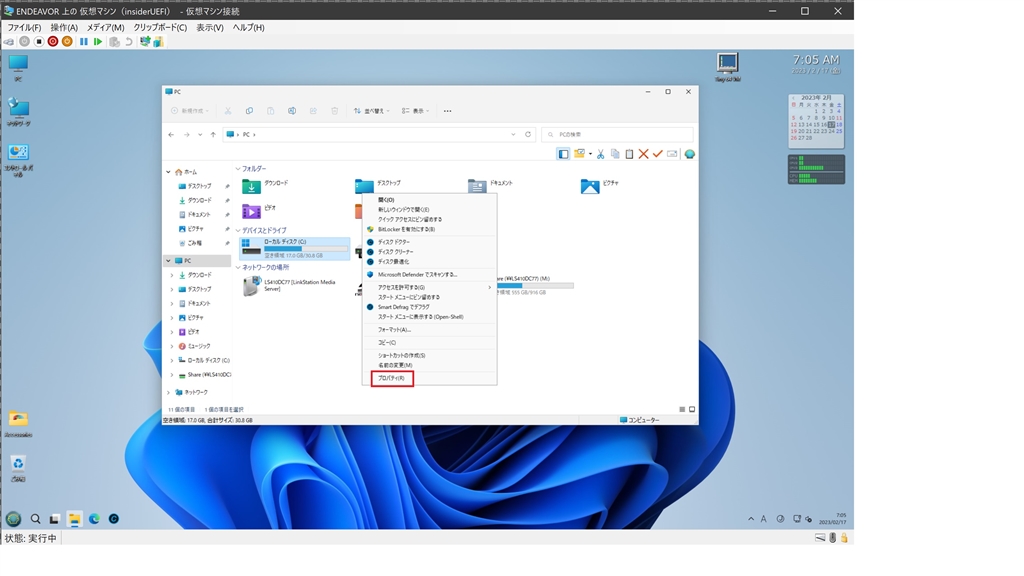
Task: Click the Open-Shell orange checkmark Properties icon
Action: 658,154
